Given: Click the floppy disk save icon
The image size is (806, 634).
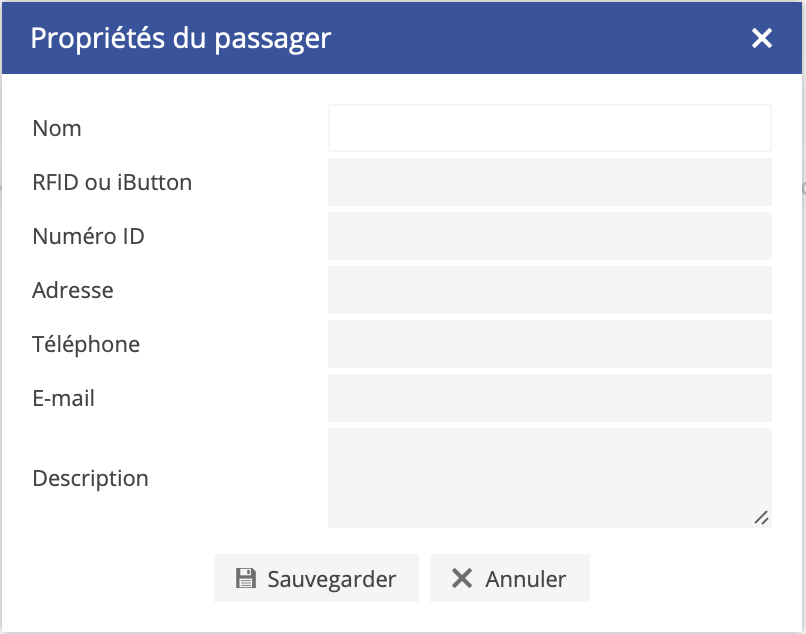Looking at the screenshot, I should click(x=245, y=579).
